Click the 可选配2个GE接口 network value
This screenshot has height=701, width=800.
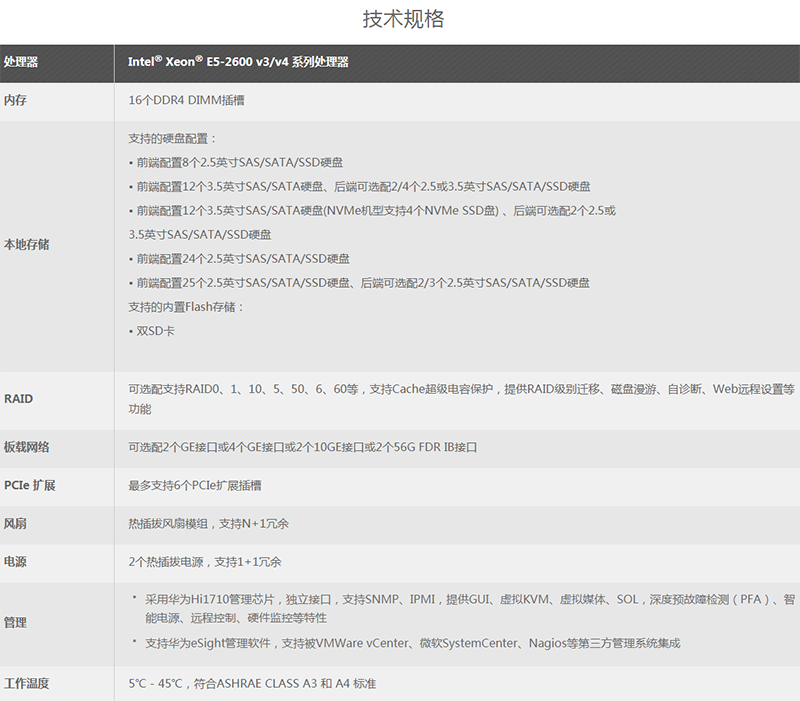click(x=303, y=447)
